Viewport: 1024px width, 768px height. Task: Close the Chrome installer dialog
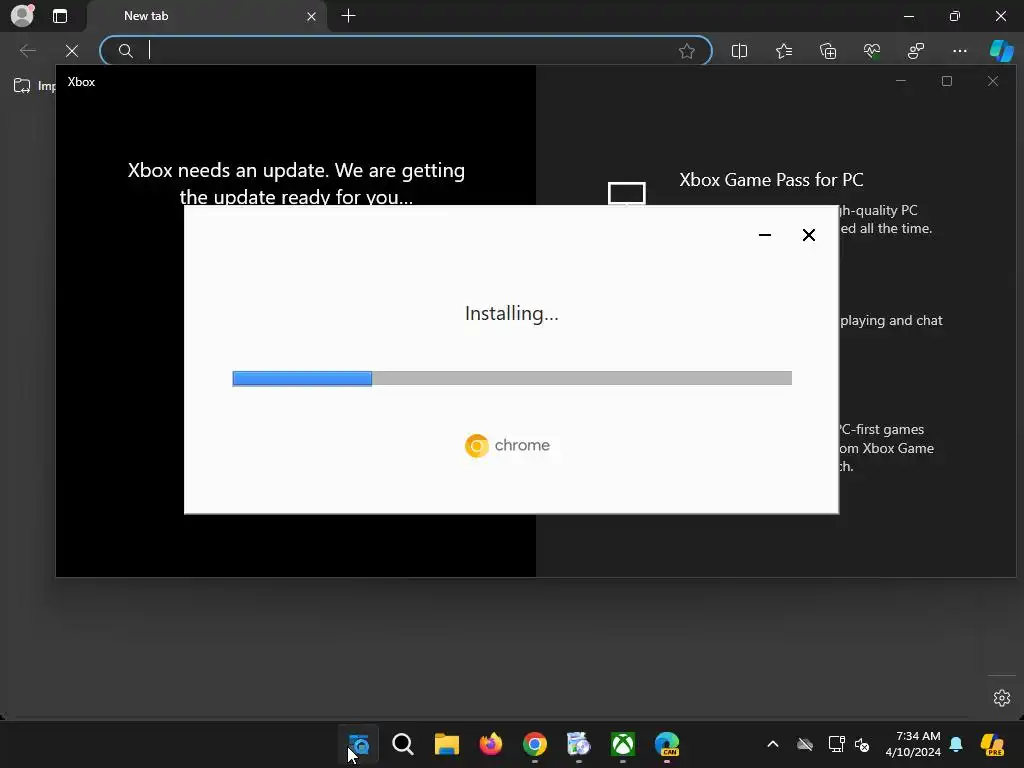pos(808,235)
